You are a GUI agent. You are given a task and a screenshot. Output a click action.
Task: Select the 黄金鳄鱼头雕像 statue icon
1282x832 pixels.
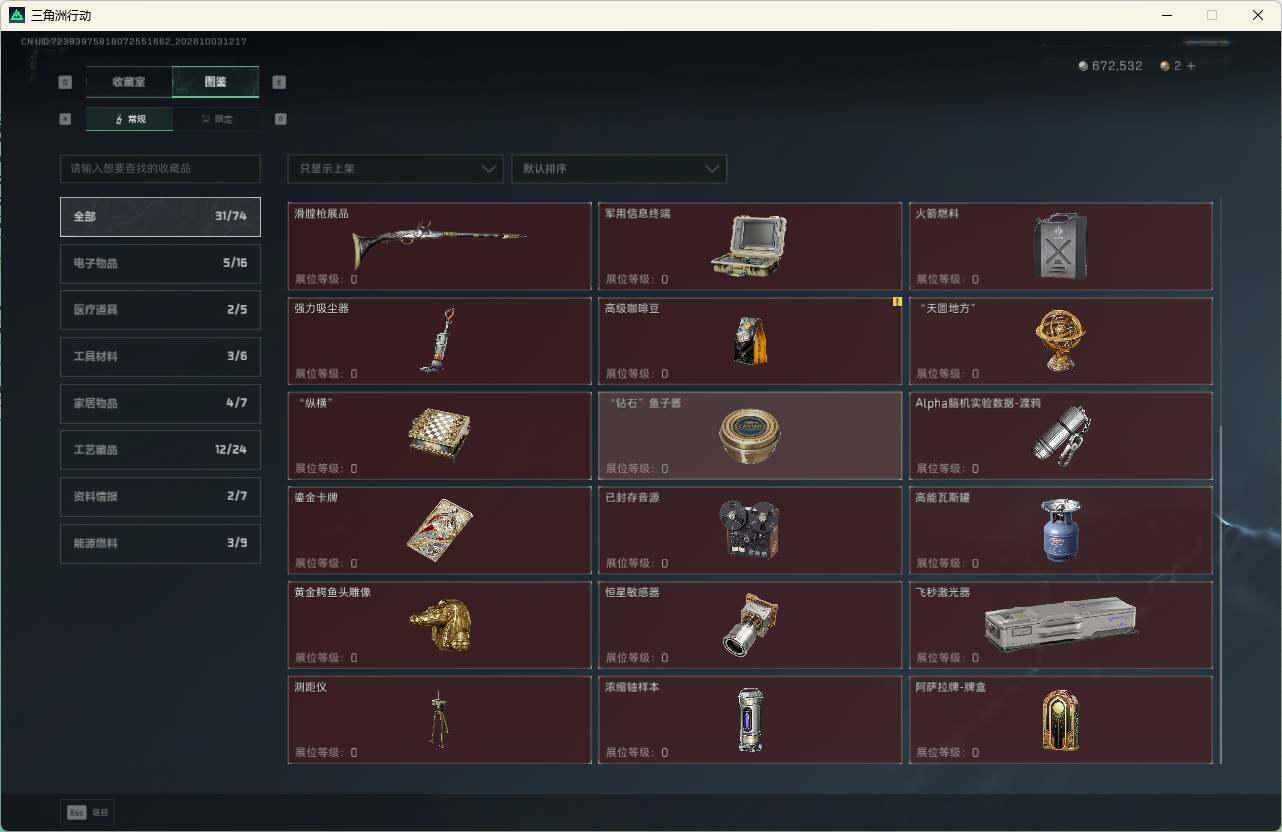441,625
